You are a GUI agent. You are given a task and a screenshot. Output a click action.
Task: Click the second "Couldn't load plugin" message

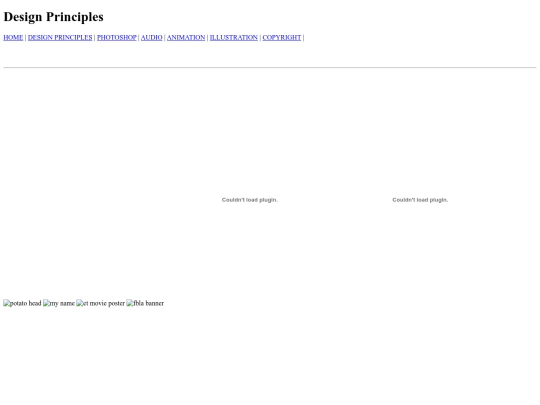pyautogui.click(x=420, y=200)
